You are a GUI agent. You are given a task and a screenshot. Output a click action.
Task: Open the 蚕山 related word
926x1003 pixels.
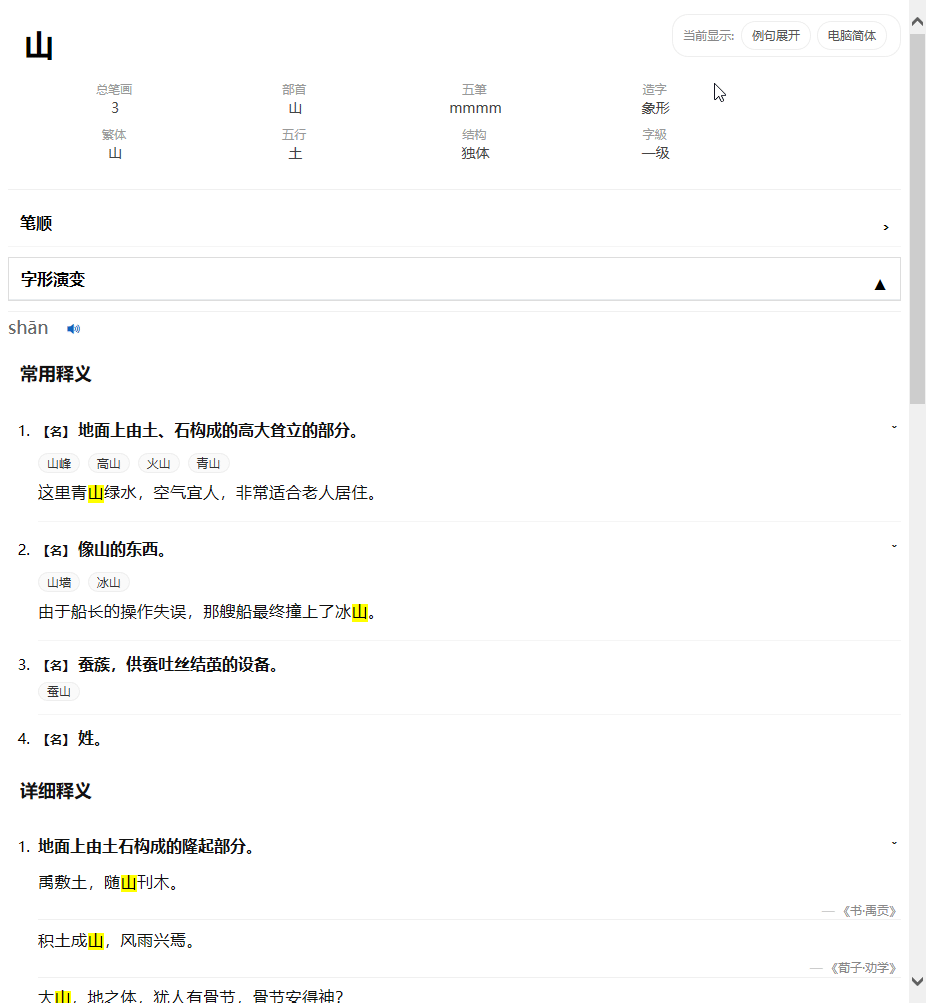pyautogui.click(x=58, y=691)
